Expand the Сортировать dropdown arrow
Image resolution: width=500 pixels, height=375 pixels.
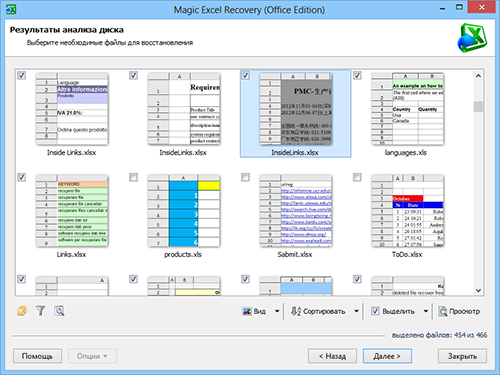356,311
